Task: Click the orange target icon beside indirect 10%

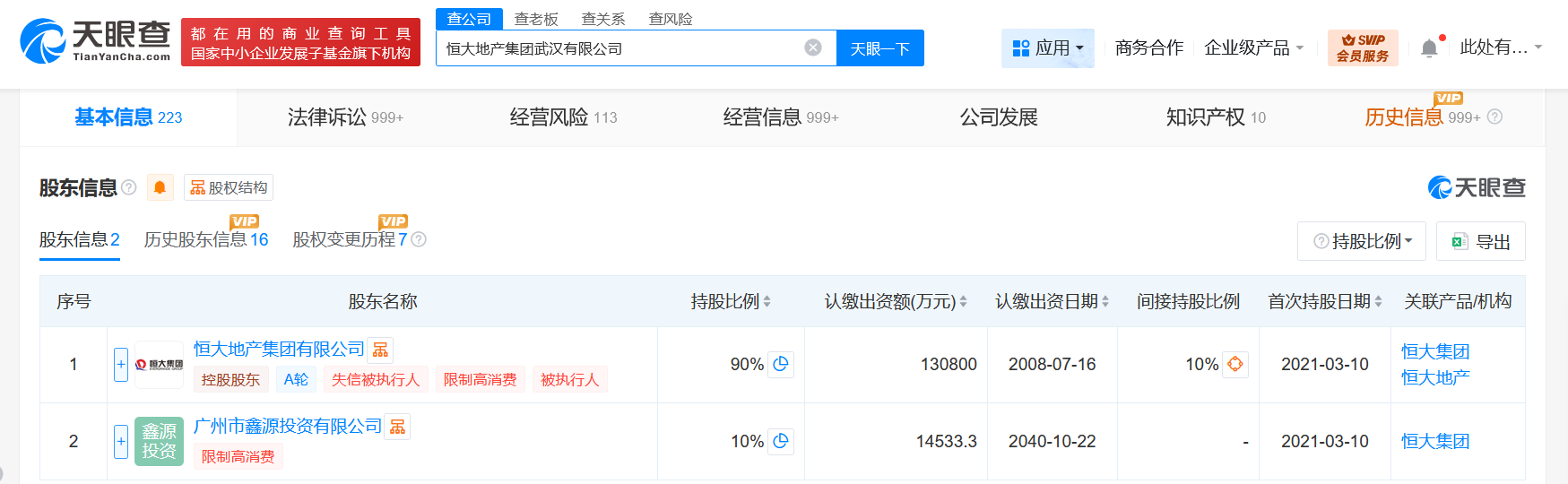Action: (1235, 364)
